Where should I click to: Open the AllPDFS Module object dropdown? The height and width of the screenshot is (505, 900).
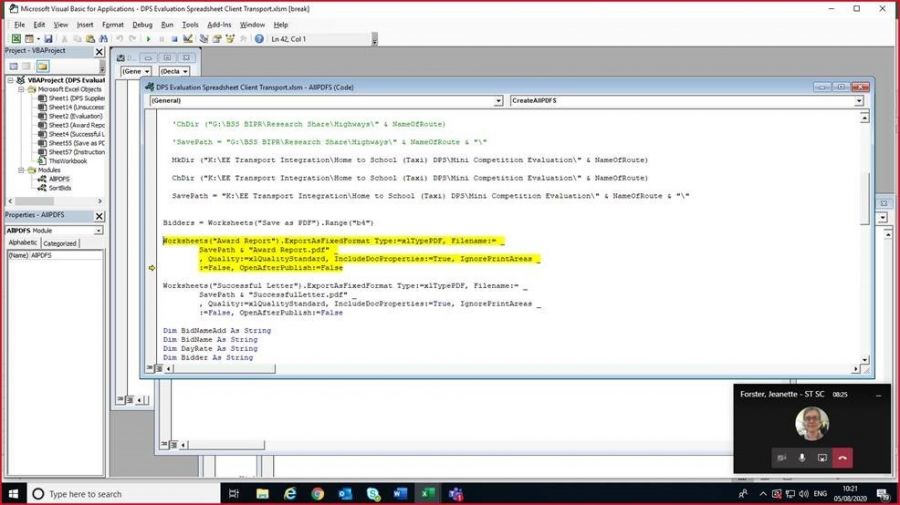click(99, 231)
